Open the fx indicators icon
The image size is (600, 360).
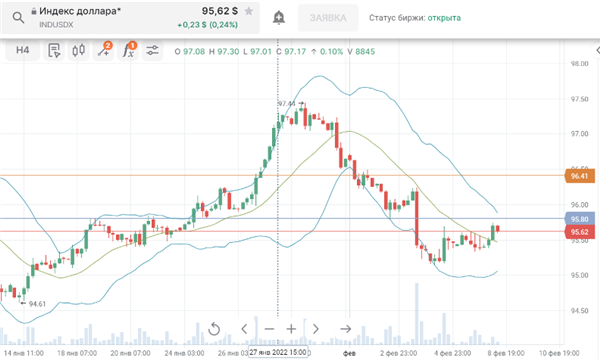point(128,50)
